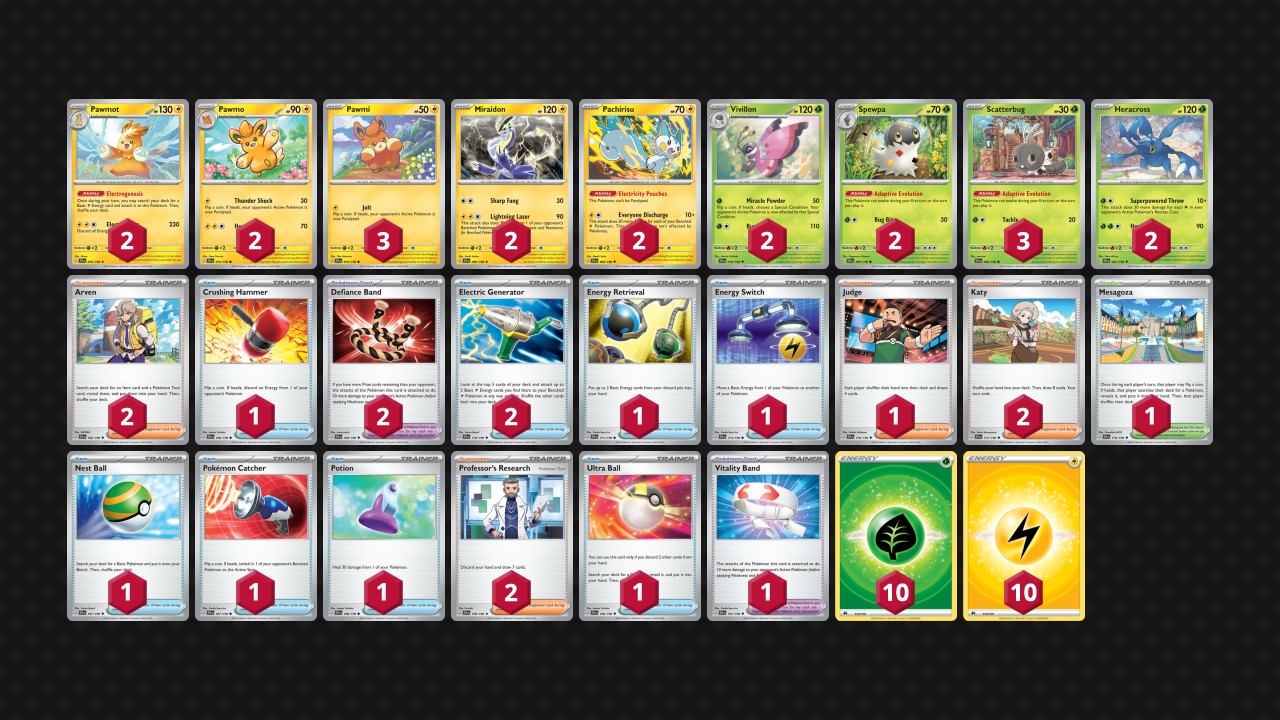1280x720 pixels.
Task: Select the Ultra Ball card
Action: point(640,536)
